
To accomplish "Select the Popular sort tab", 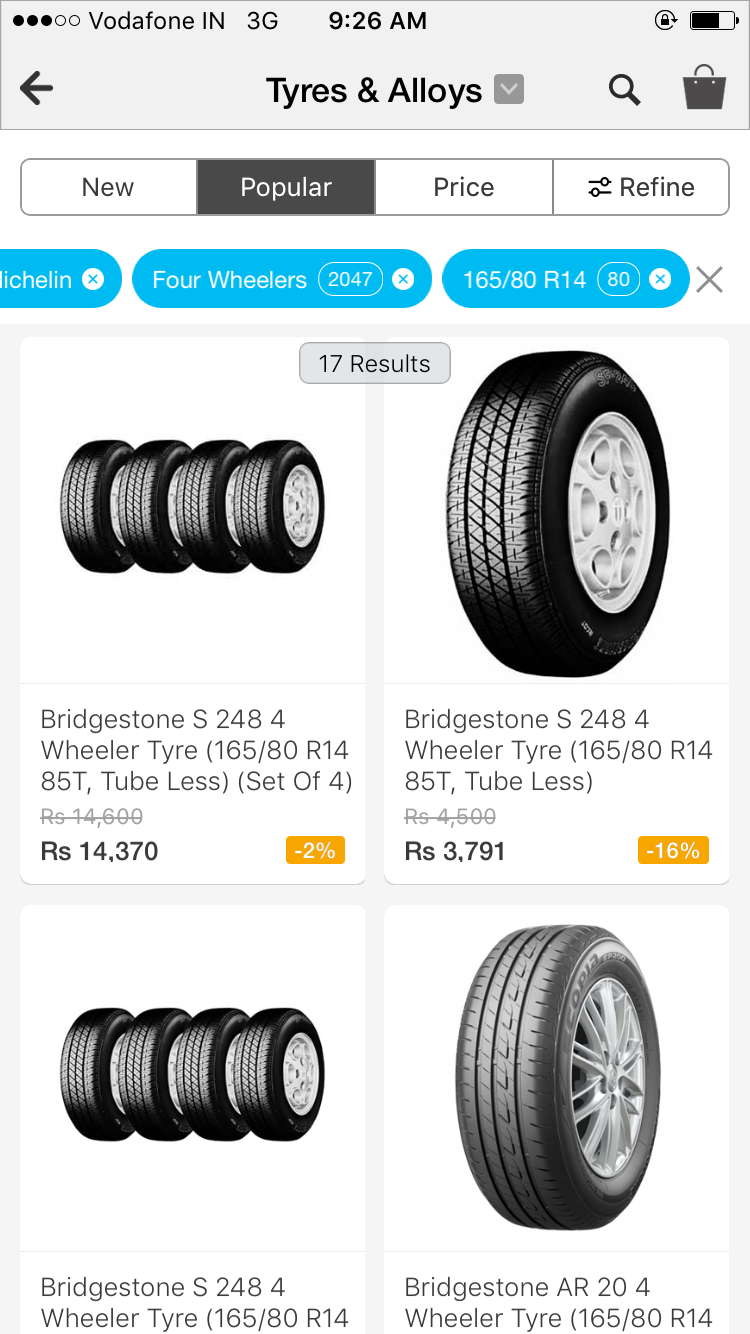I will [286, 187].
